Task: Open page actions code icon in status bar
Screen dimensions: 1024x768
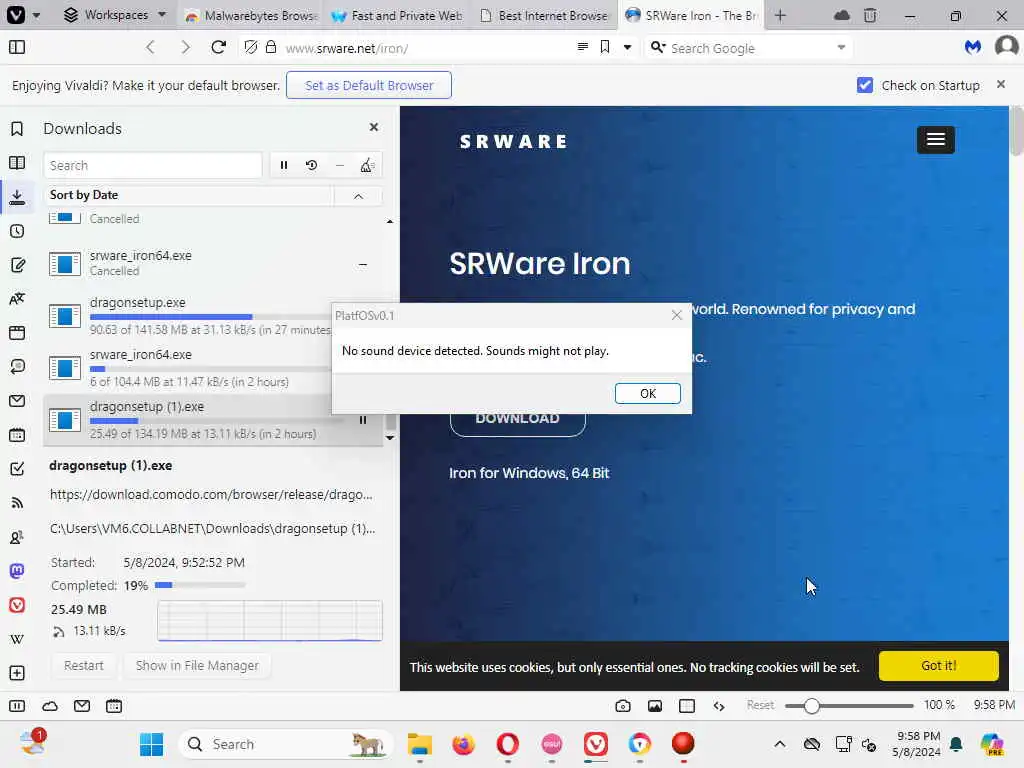Action: tap(719, 706)
